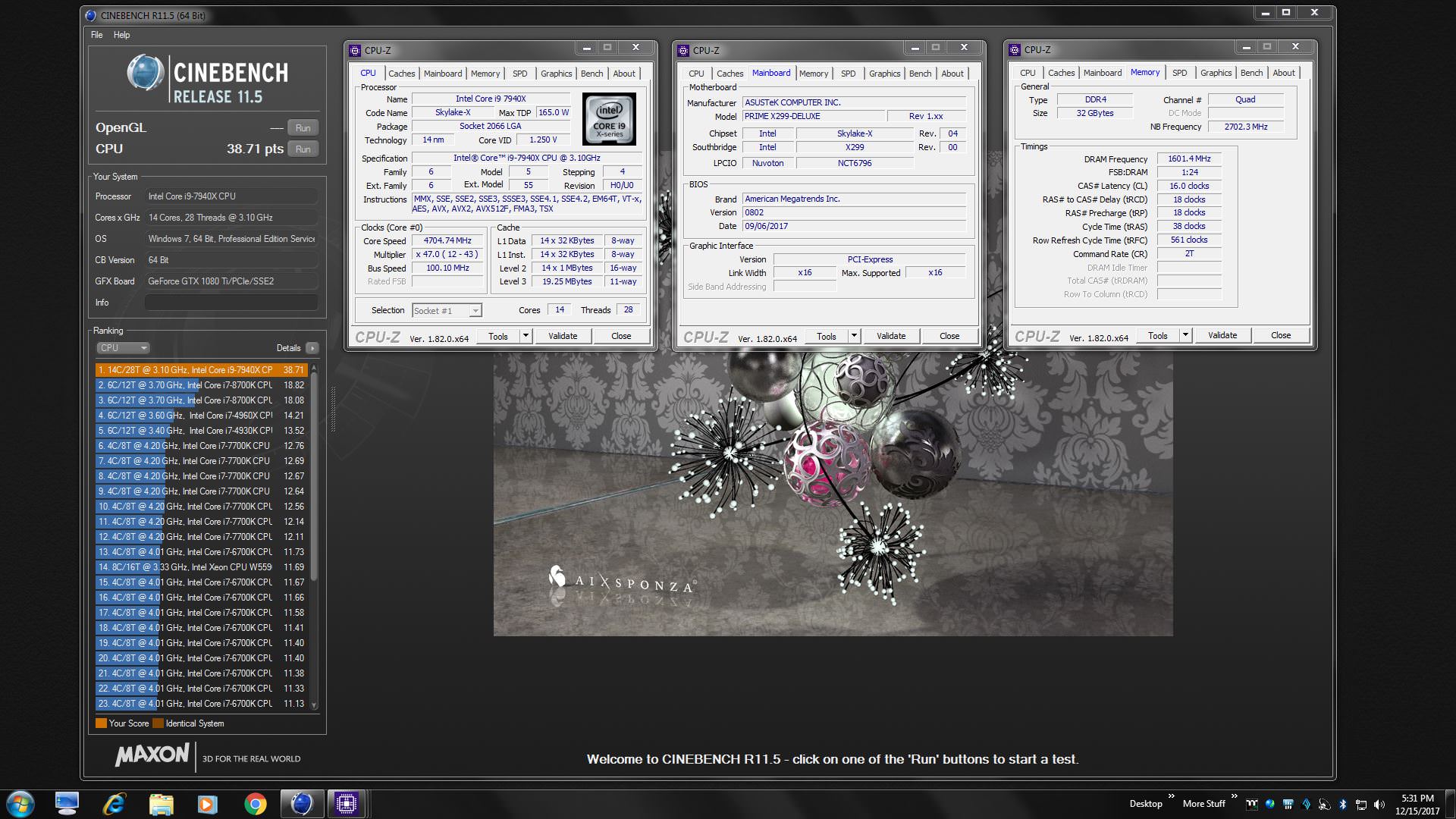Viewport: 1456px width, 819px height.
Task: Click Validate in Memory CPU-Z window
Action: click(x=1222, y=335)
